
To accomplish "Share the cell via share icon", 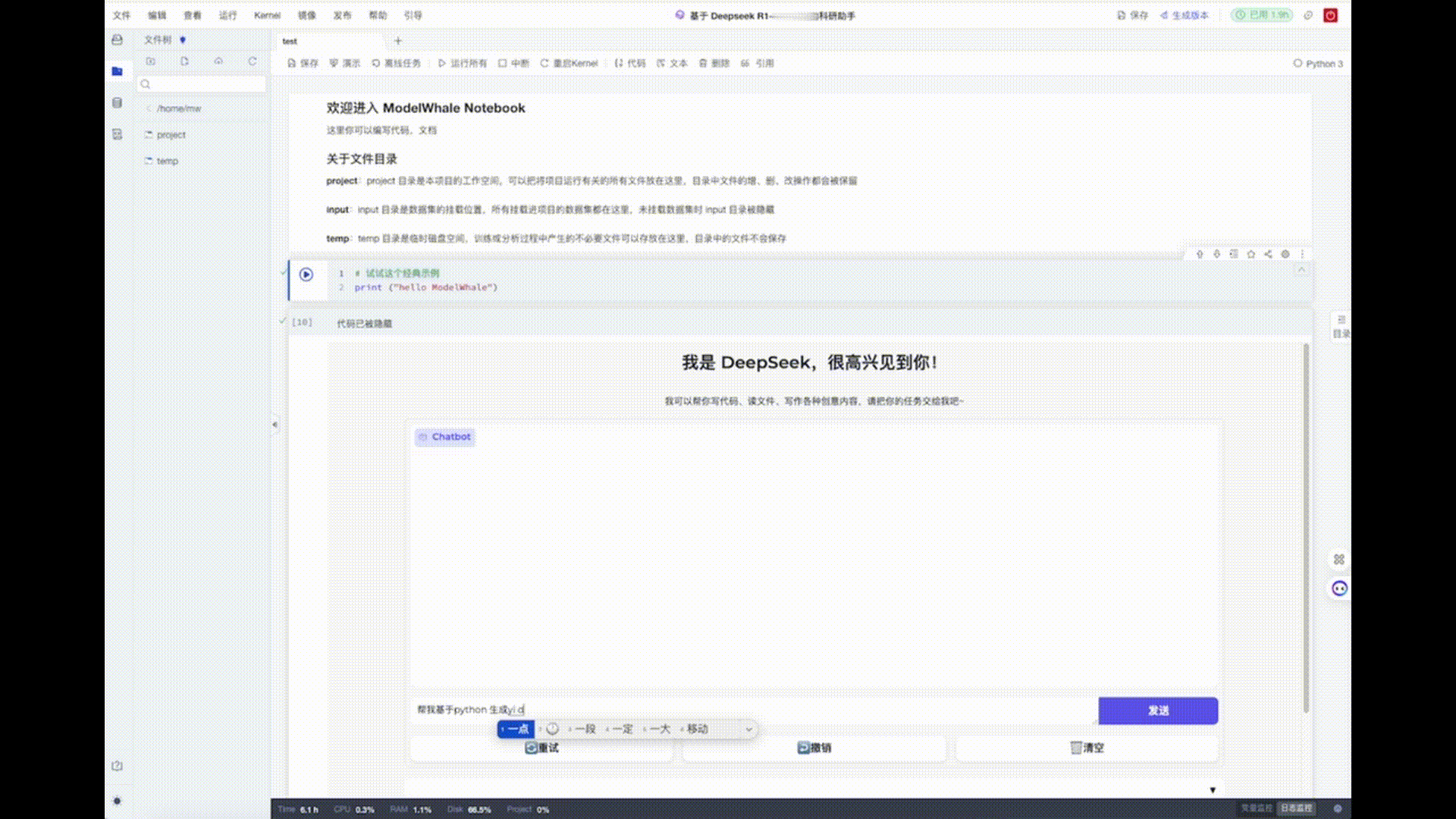I will (x=1268, y=254).
